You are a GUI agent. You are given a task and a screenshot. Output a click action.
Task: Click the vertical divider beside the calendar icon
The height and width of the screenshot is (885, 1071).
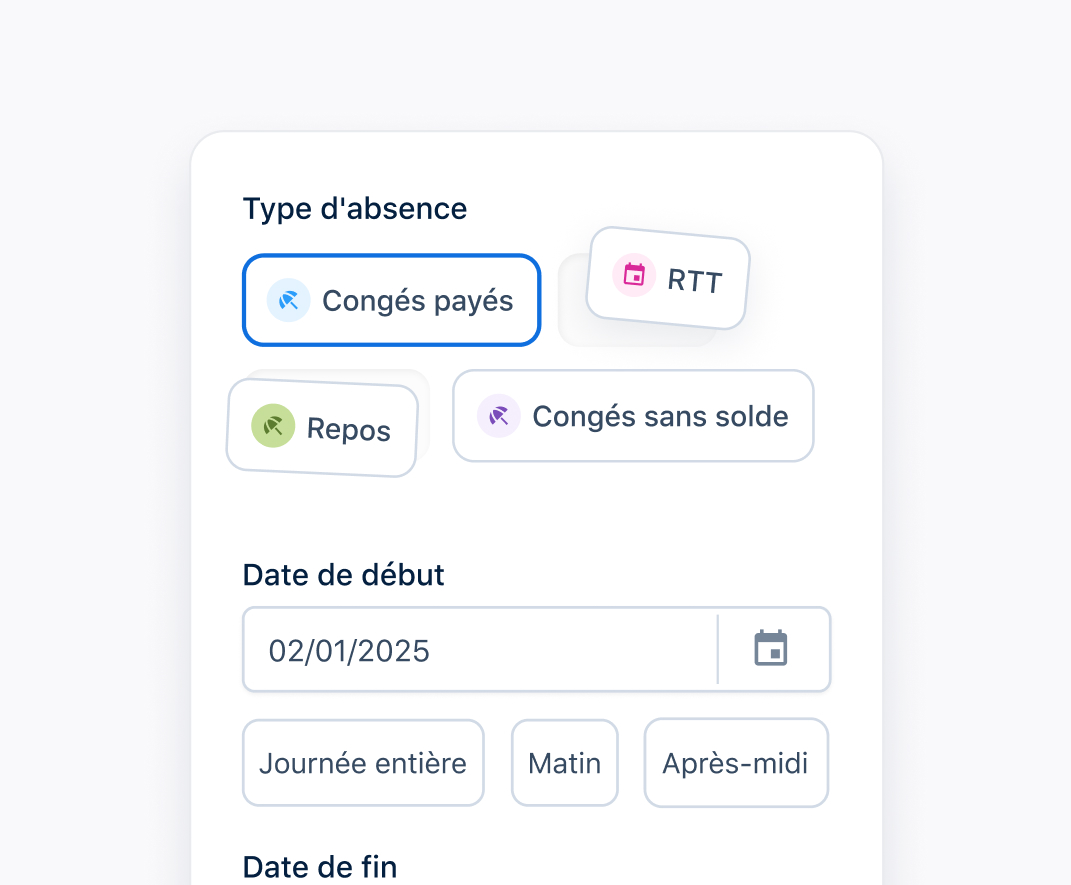tap(718, 649)
